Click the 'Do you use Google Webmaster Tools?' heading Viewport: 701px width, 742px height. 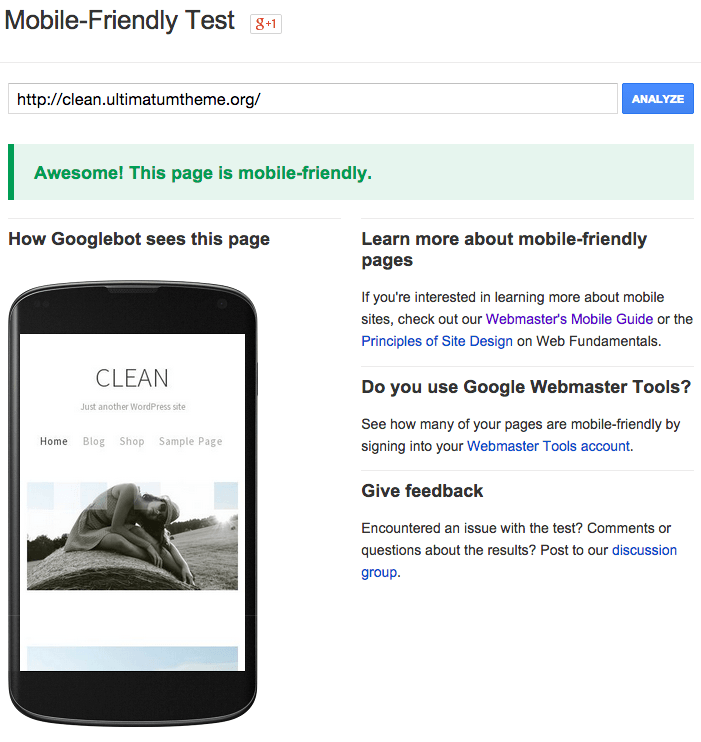[526, 387]
